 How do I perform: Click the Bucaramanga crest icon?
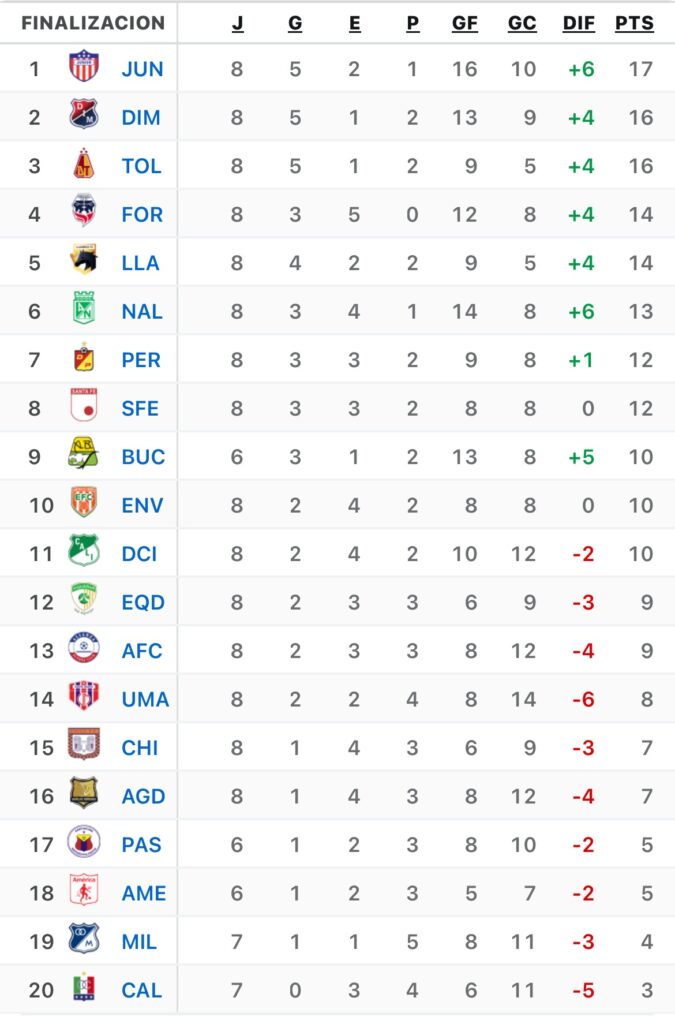[84, 455]
